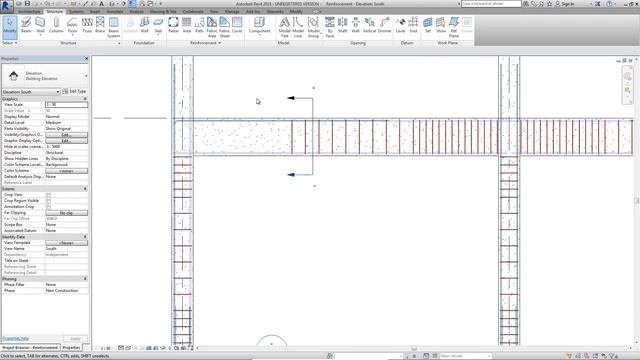
Task: Select the foundation Wall tool
Action: [x=144, y=25]
